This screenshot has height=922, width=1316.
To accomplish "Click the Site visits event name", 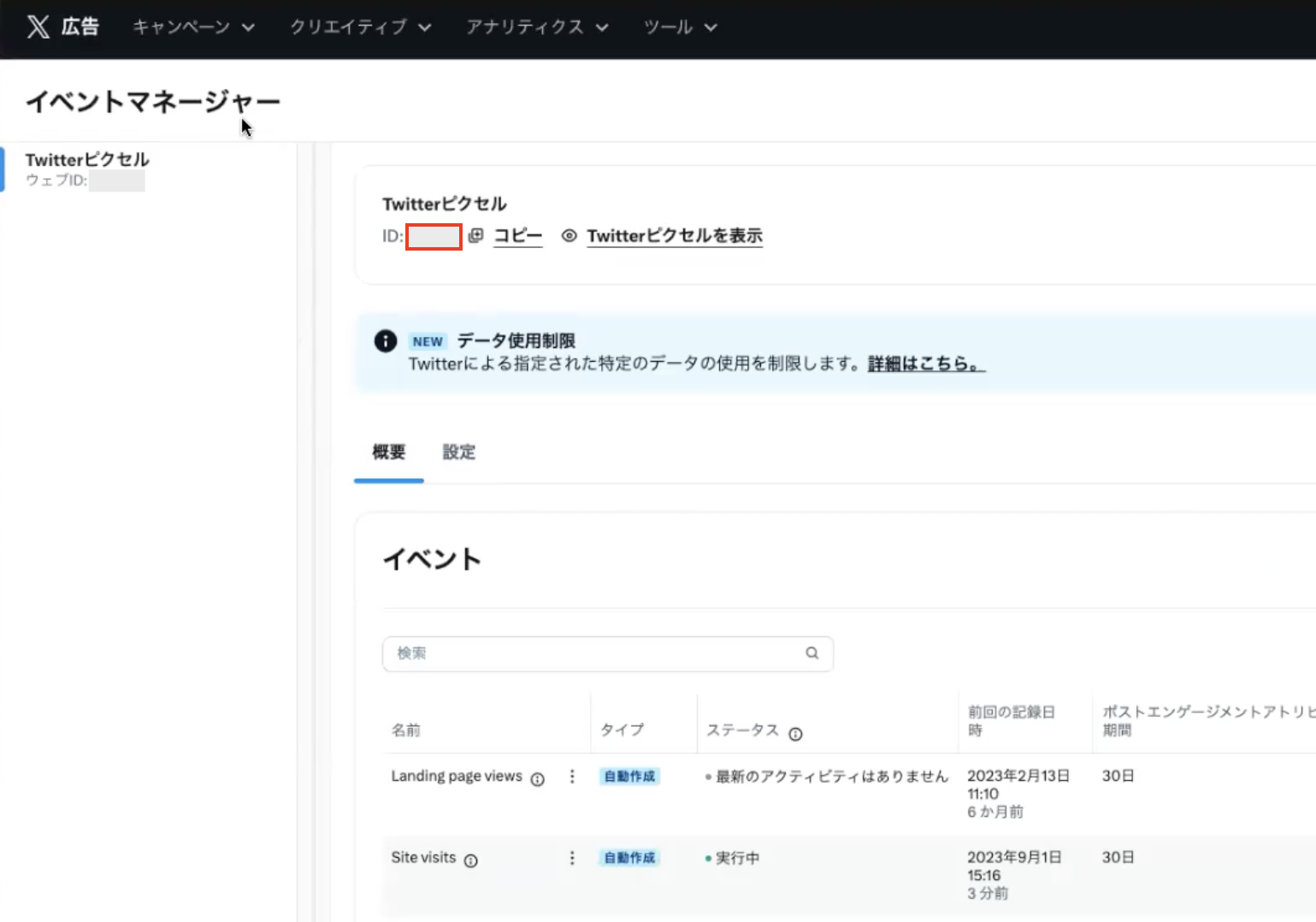I will 423,857.
